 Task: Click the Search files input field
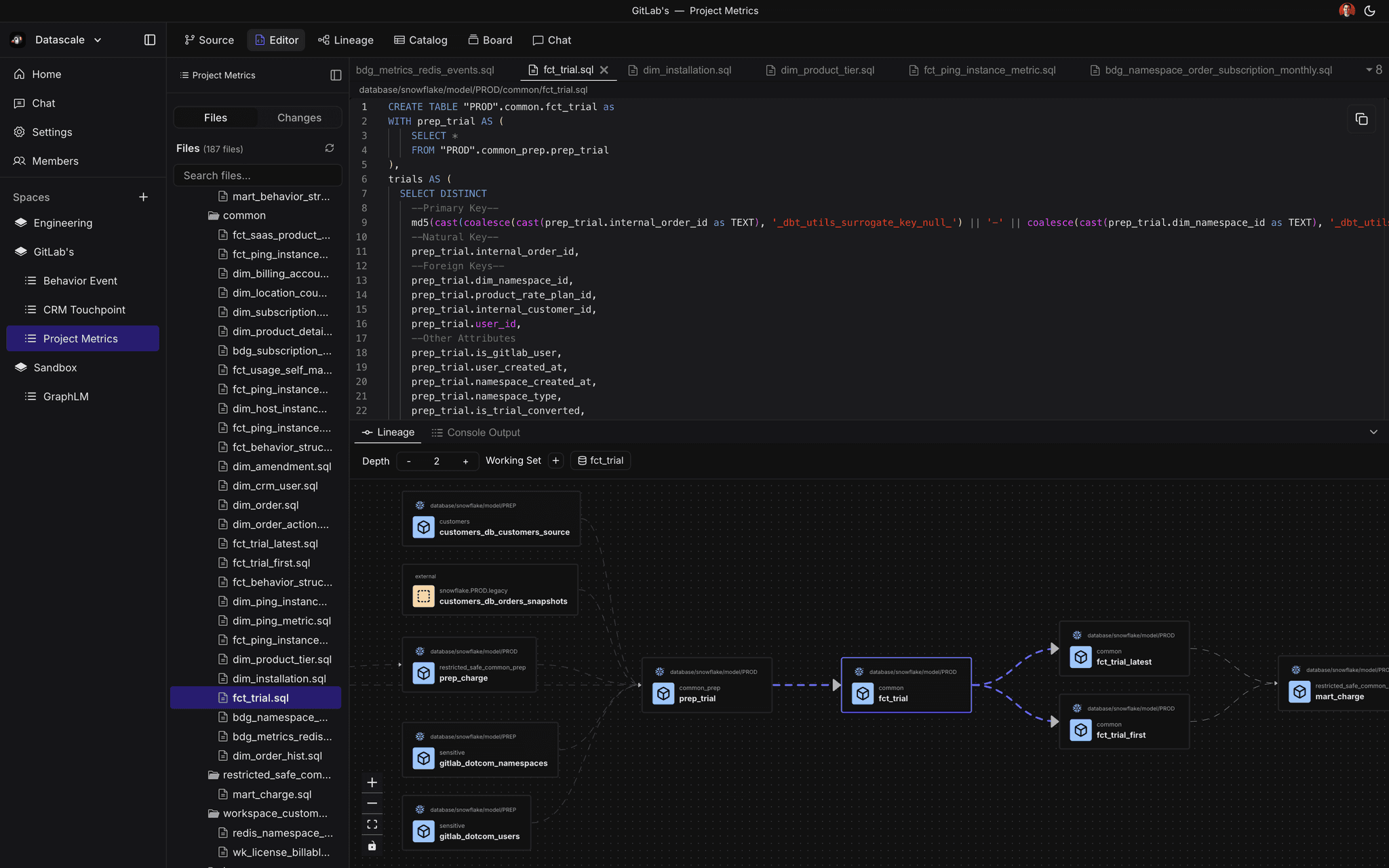point(258,175)
